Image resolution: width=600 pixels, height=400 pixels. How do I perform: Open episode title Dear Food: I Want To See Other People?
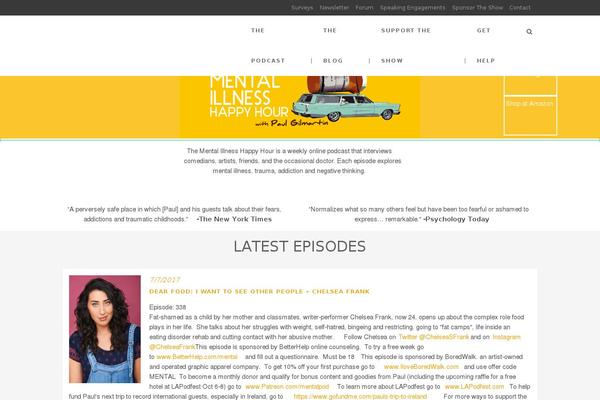click(x=259, y=292)
